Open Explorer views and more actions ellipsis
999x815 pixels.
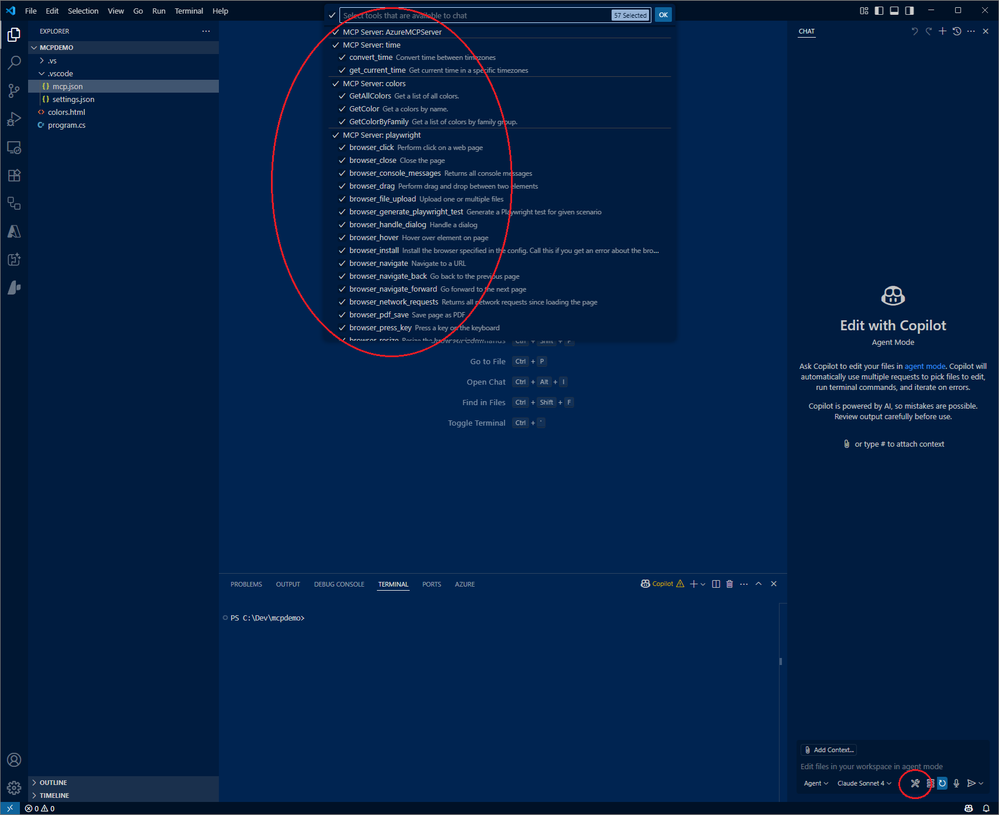pos(206,31)
